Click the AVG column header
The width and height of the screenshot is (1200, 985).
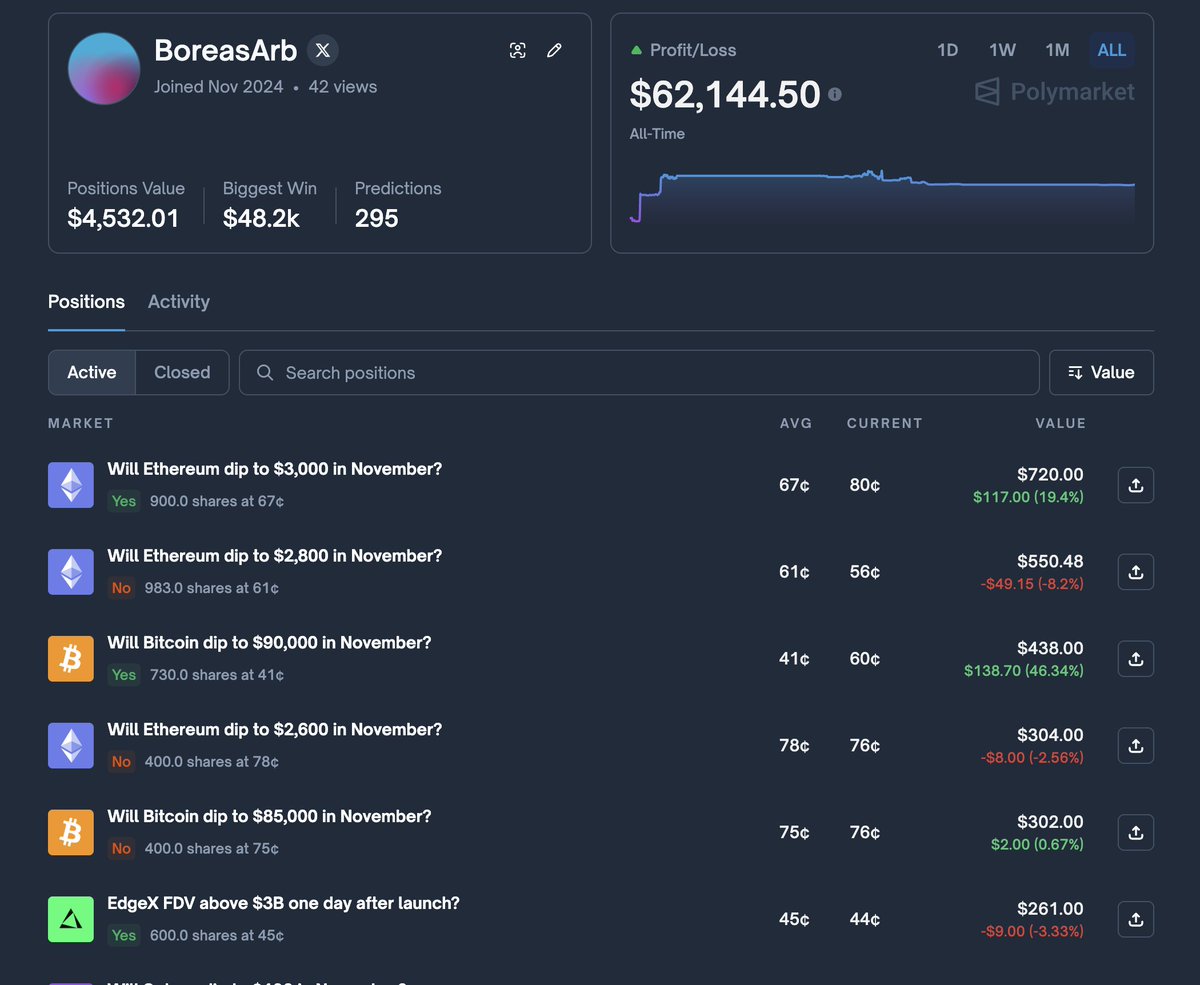pos(796,423)
